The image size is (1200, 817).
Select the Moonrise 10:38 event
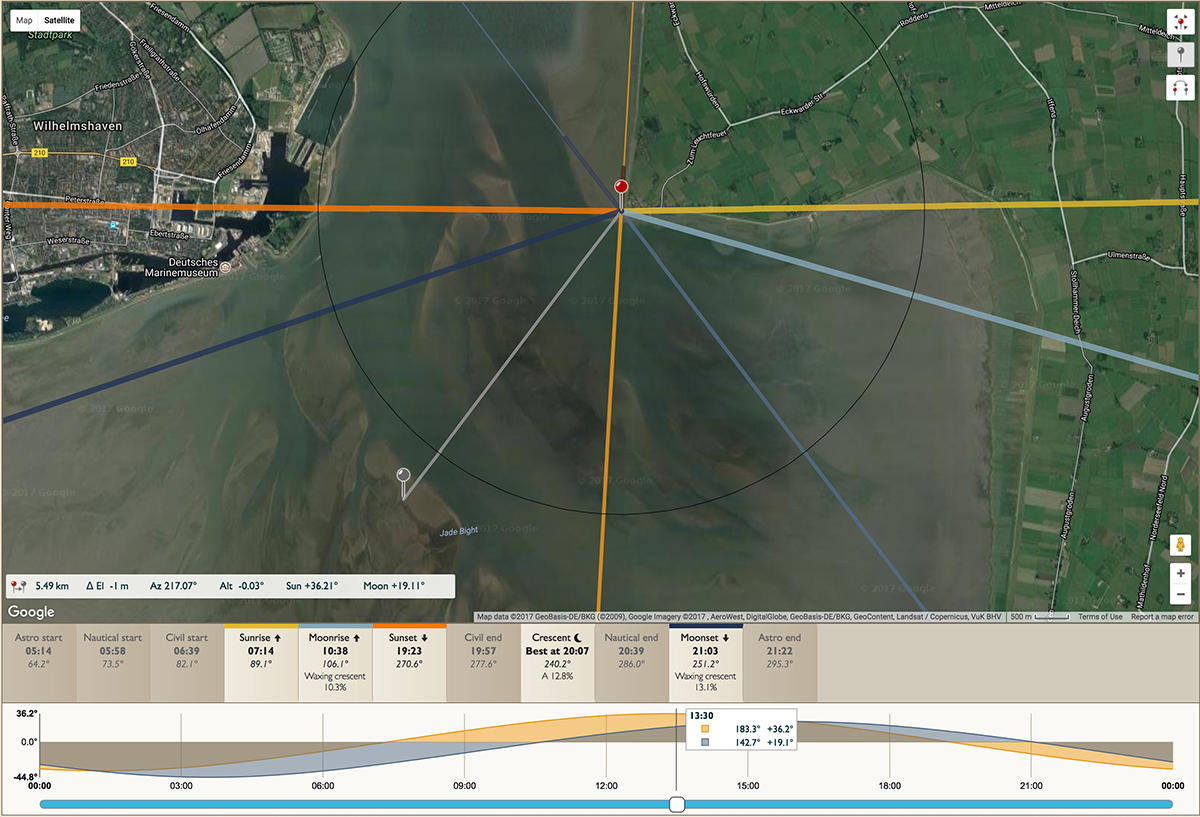(x=335, y=663)
